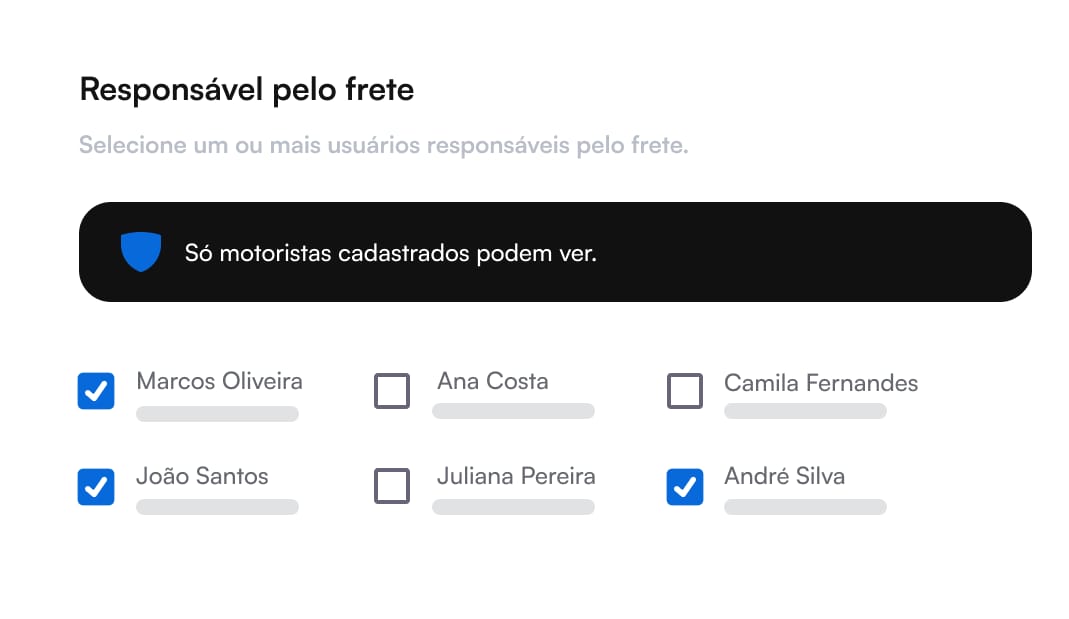Click the placeholder bar under André Silva
This screenshot has height=619, width=1069.
click(x=805, y=507)
